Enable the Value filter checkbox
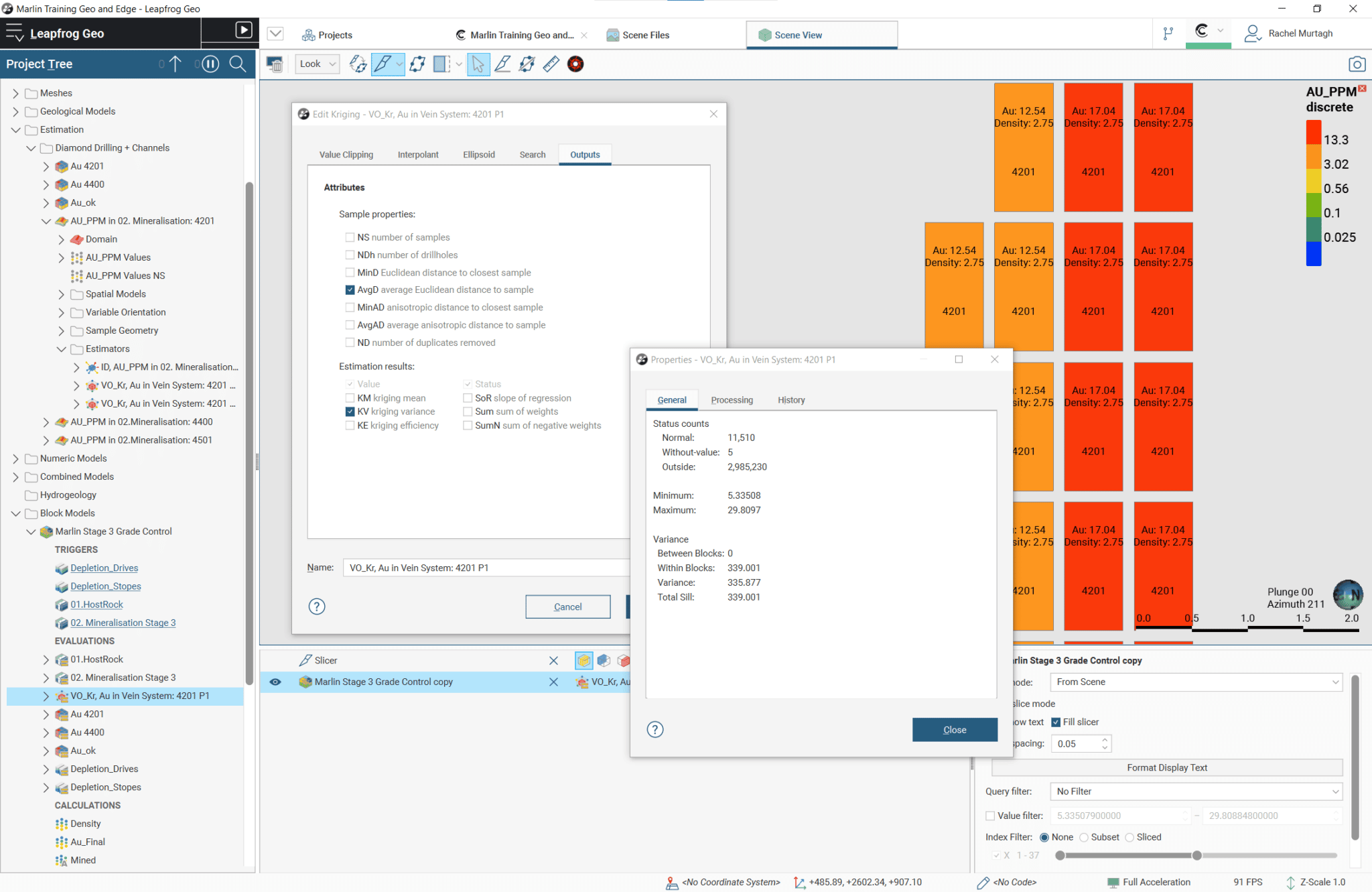 point(990,816)
